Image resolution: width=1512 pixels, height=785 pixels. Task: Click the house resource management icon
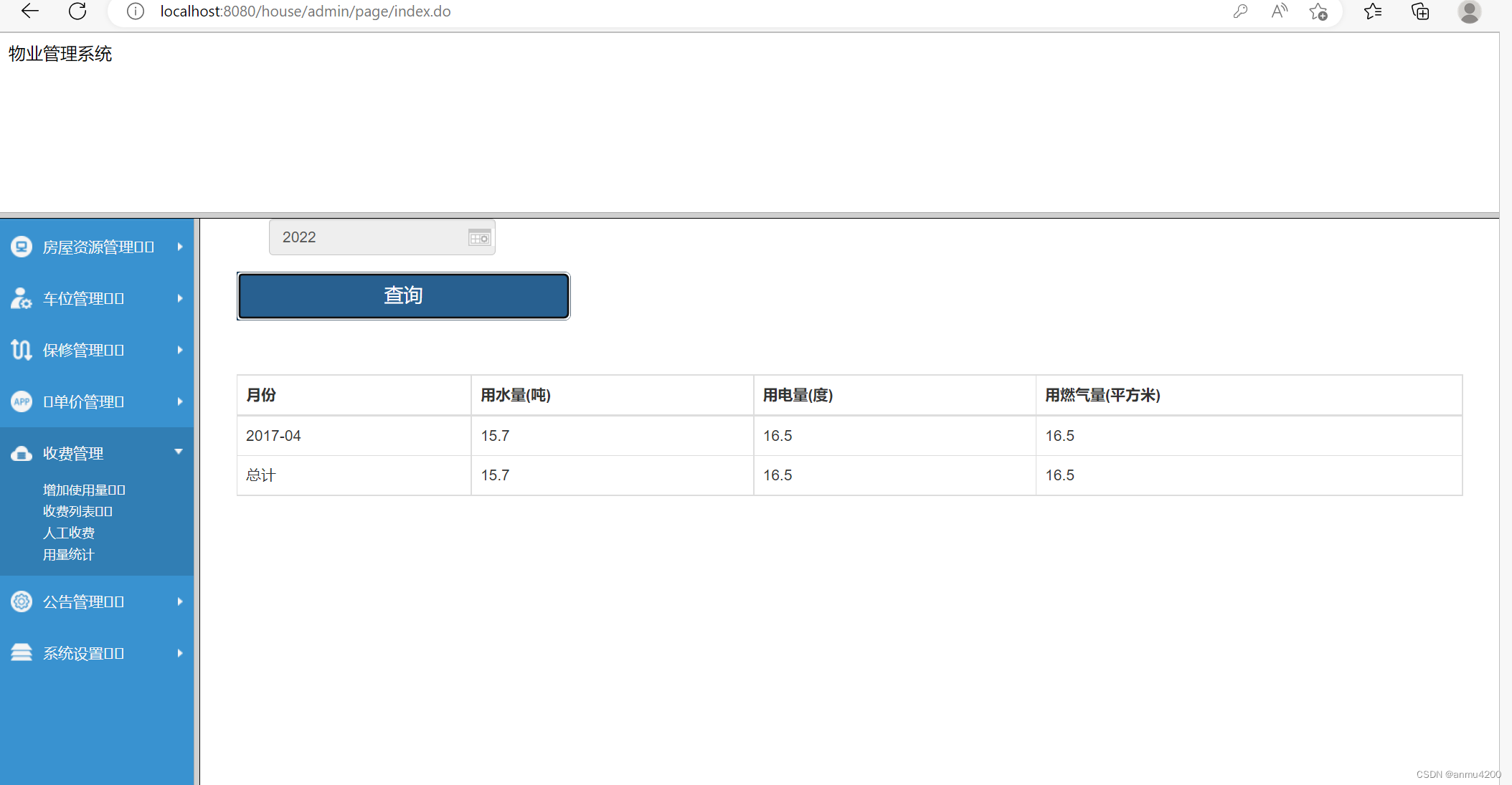tap(22, 247)
